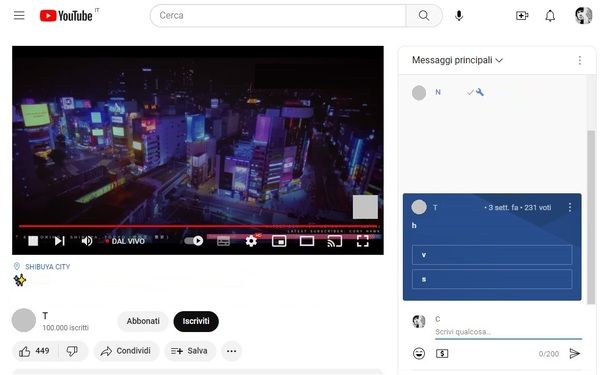Click the magnifier search button
The width and height of the screenshot is (610, 375).
[424, 16]
